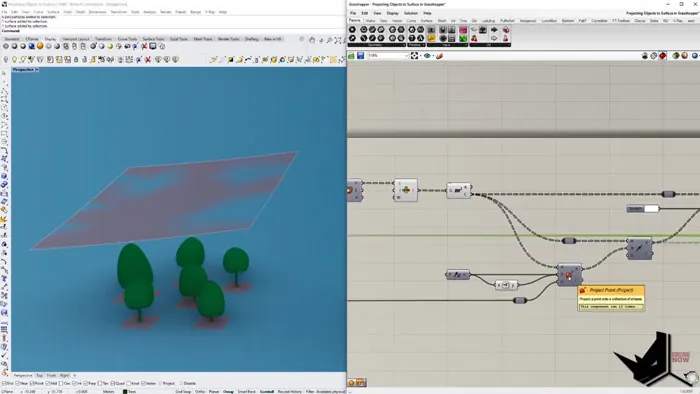
Task: Switch to the Top viewport tab
Action: pos(39,376)
